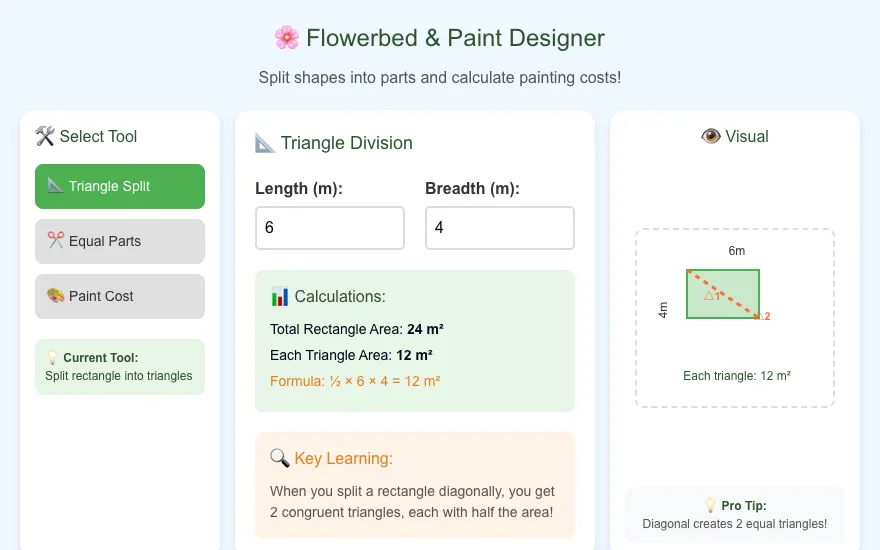The height and width of the screenshot is (550, 880).
Task: Click the flower icon in the page title
Action: (x=287, y=38)
